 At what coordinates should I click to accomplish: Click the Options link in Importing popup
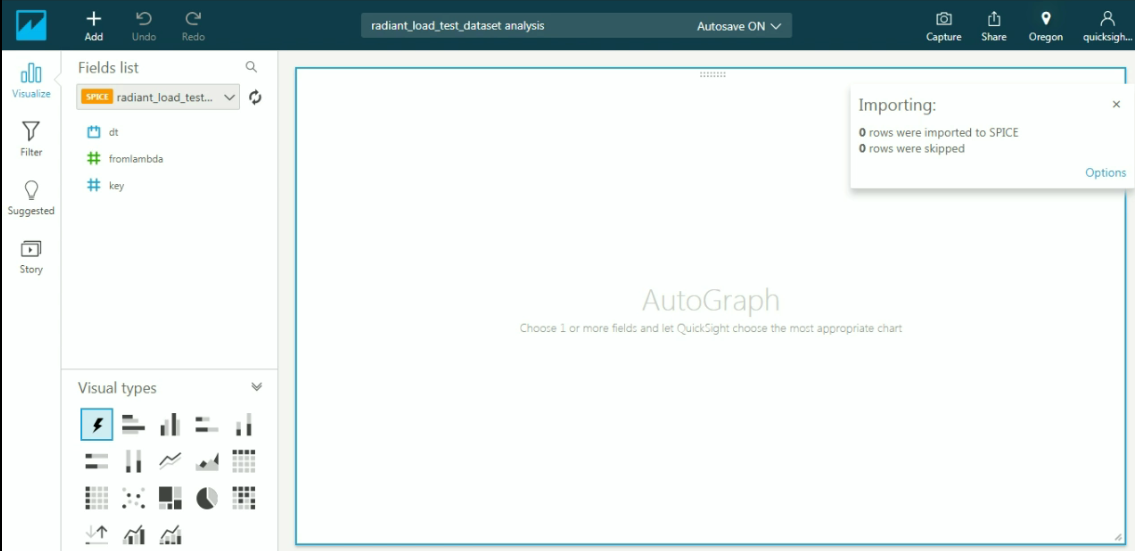(x=1105, y=172)
